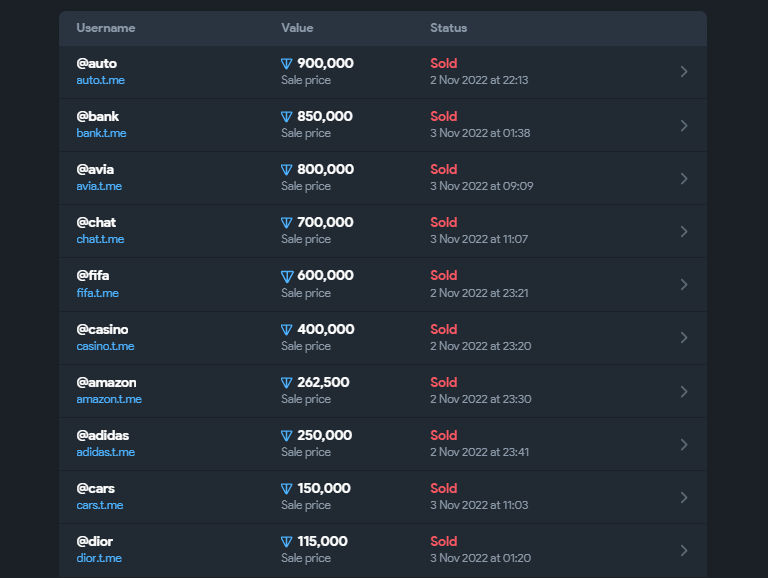Open the avia.t.me link
Viewport: 768px width, 578px height.
pos(99,186)
